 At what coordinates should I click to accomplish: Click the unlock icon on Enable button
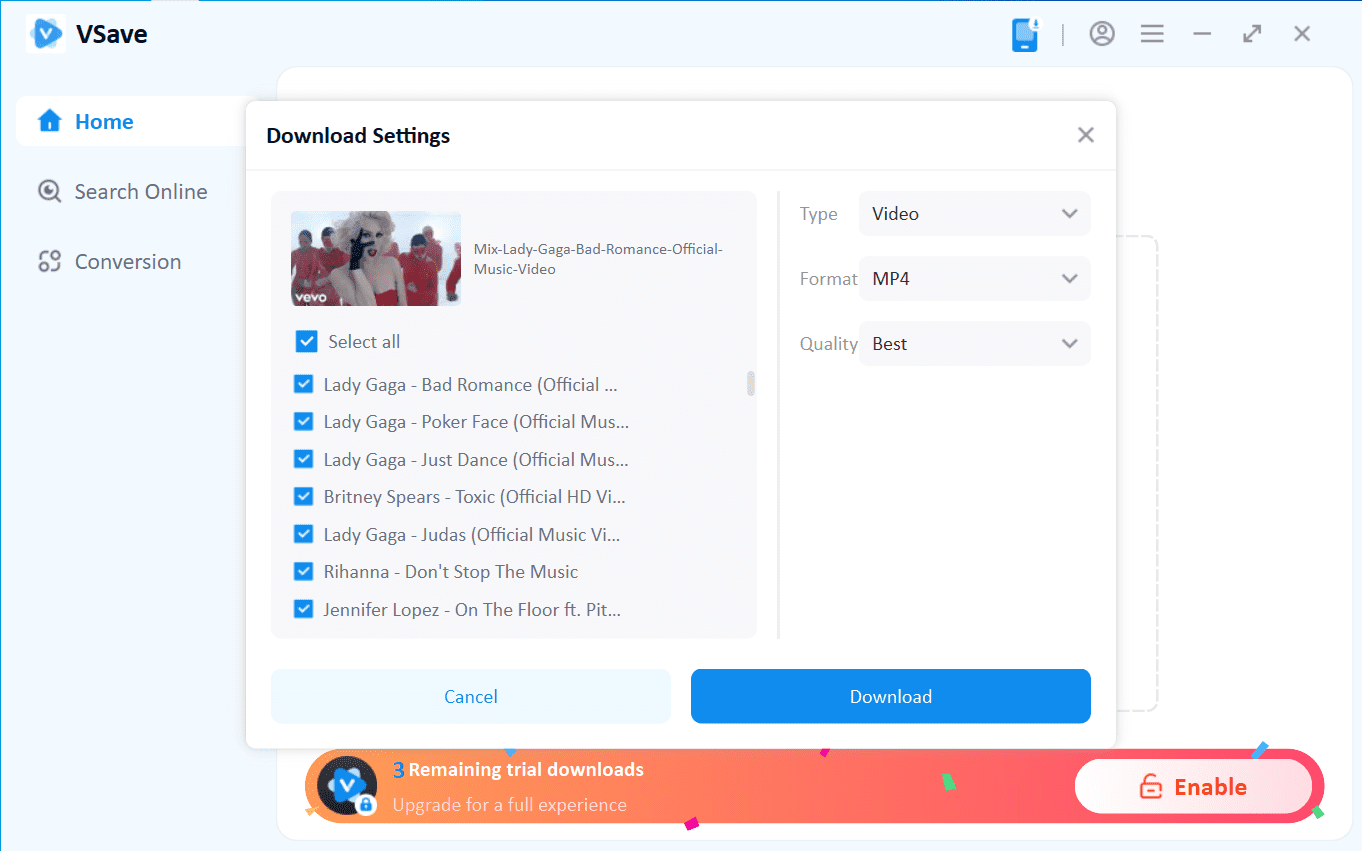point(1151,787)
